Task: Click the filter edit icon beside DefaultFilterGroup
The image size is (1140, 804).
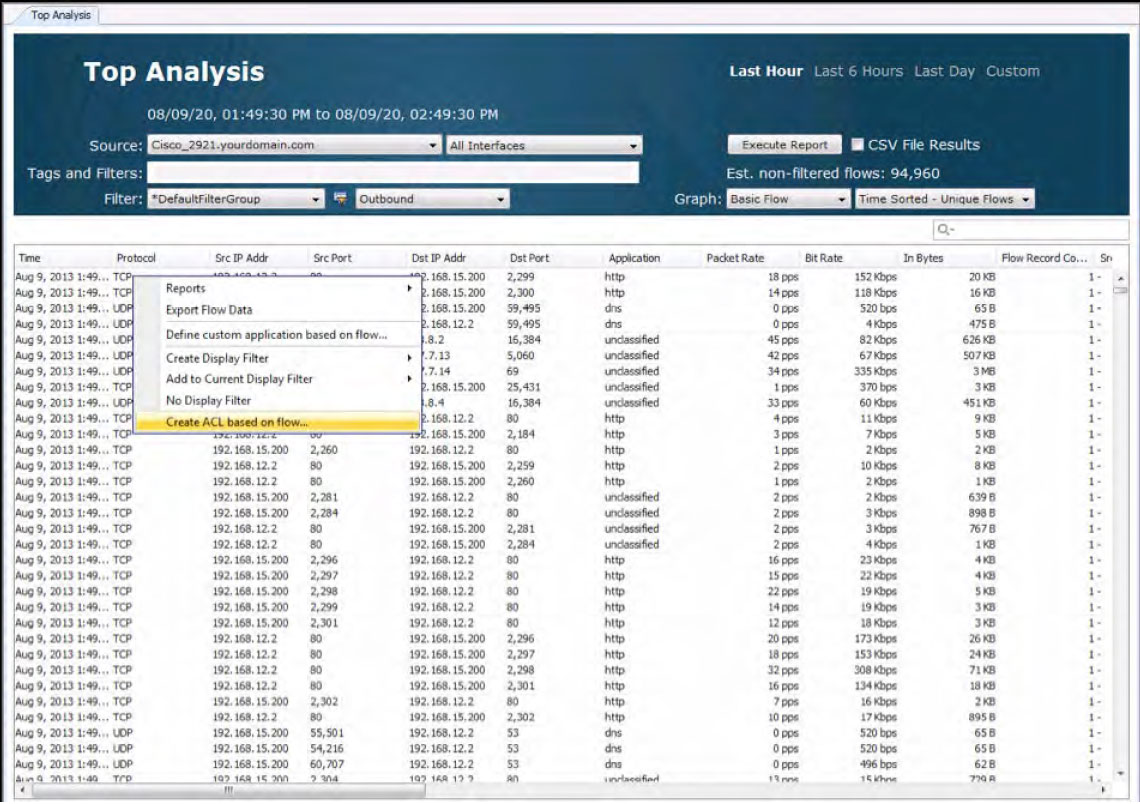Action: pos(340,199)
